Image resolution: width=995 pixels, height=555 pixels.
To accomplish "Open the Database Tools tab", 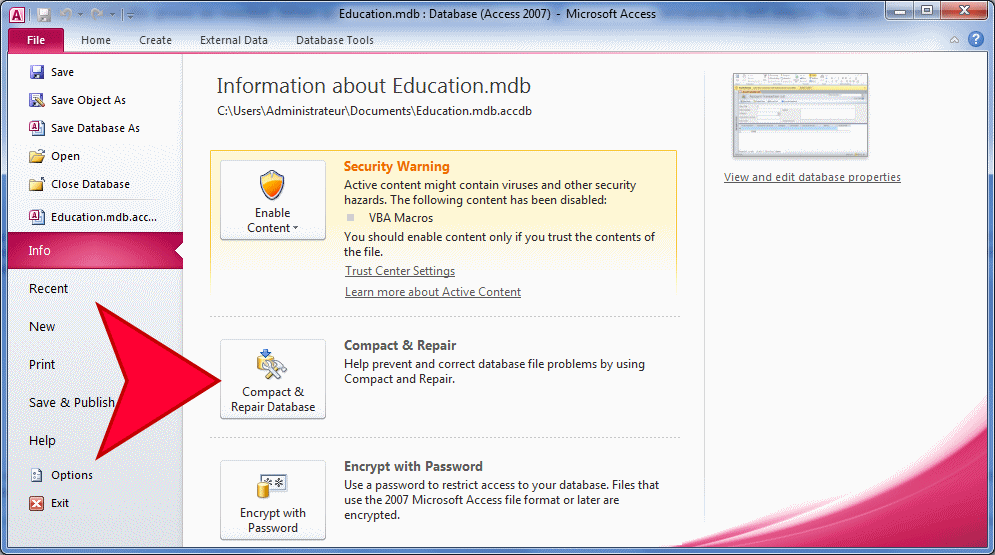I will point(334,40).
